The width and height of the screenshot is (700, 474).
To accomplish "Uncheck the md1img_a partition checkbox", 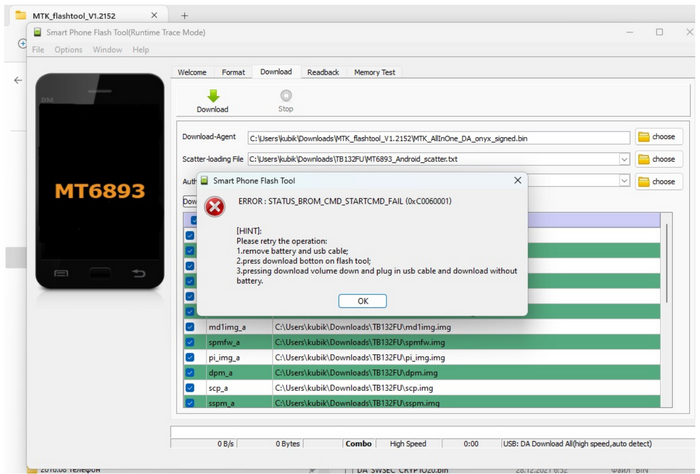I will click(190, 327).
